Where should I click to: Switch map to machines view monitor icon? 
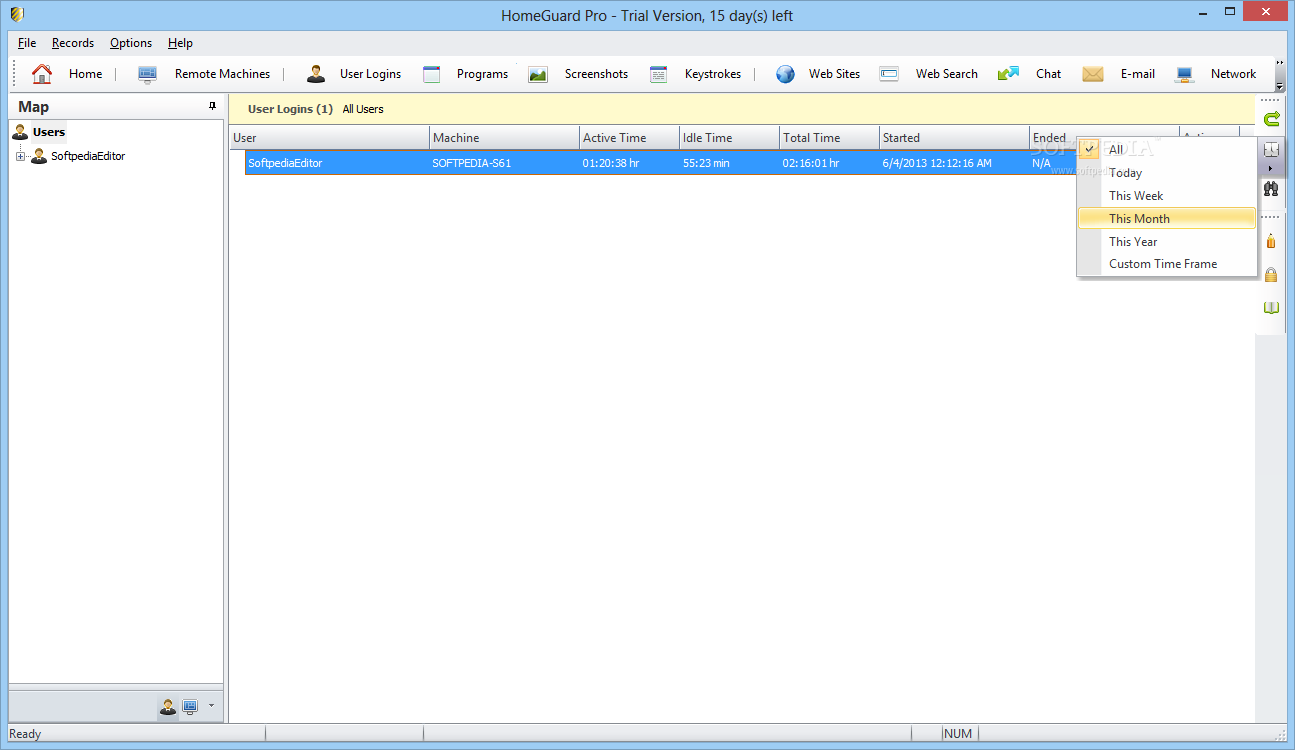click(x=189, y=707)
